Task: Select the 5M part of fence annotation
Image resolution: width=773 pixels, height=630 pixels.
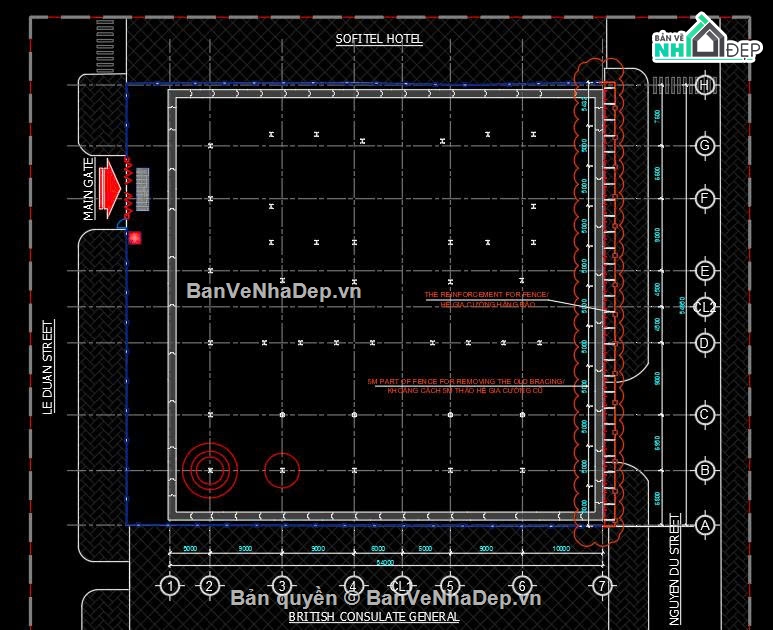Action: (466, 385)
